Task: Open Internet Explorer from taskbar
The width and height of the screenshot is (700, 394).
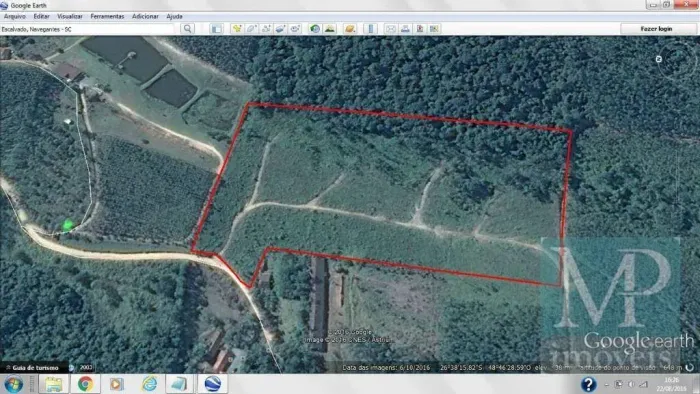Action: [149, 384]
